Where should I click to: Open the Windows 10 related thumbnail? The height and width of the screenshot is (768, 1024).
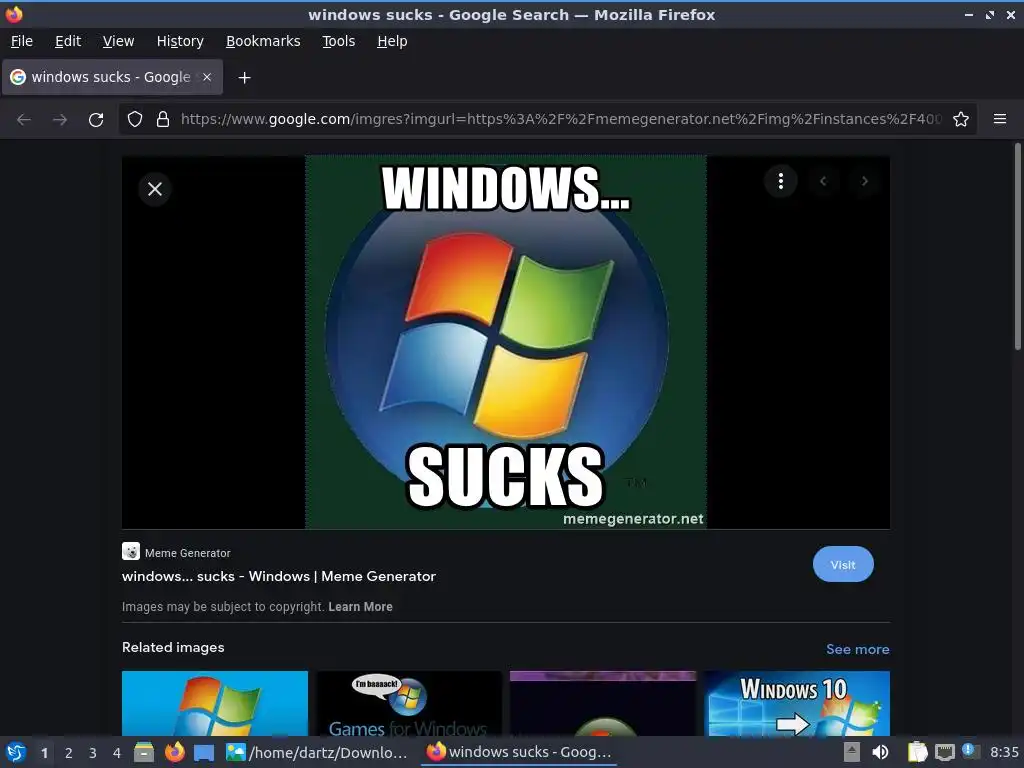[797, 703]
